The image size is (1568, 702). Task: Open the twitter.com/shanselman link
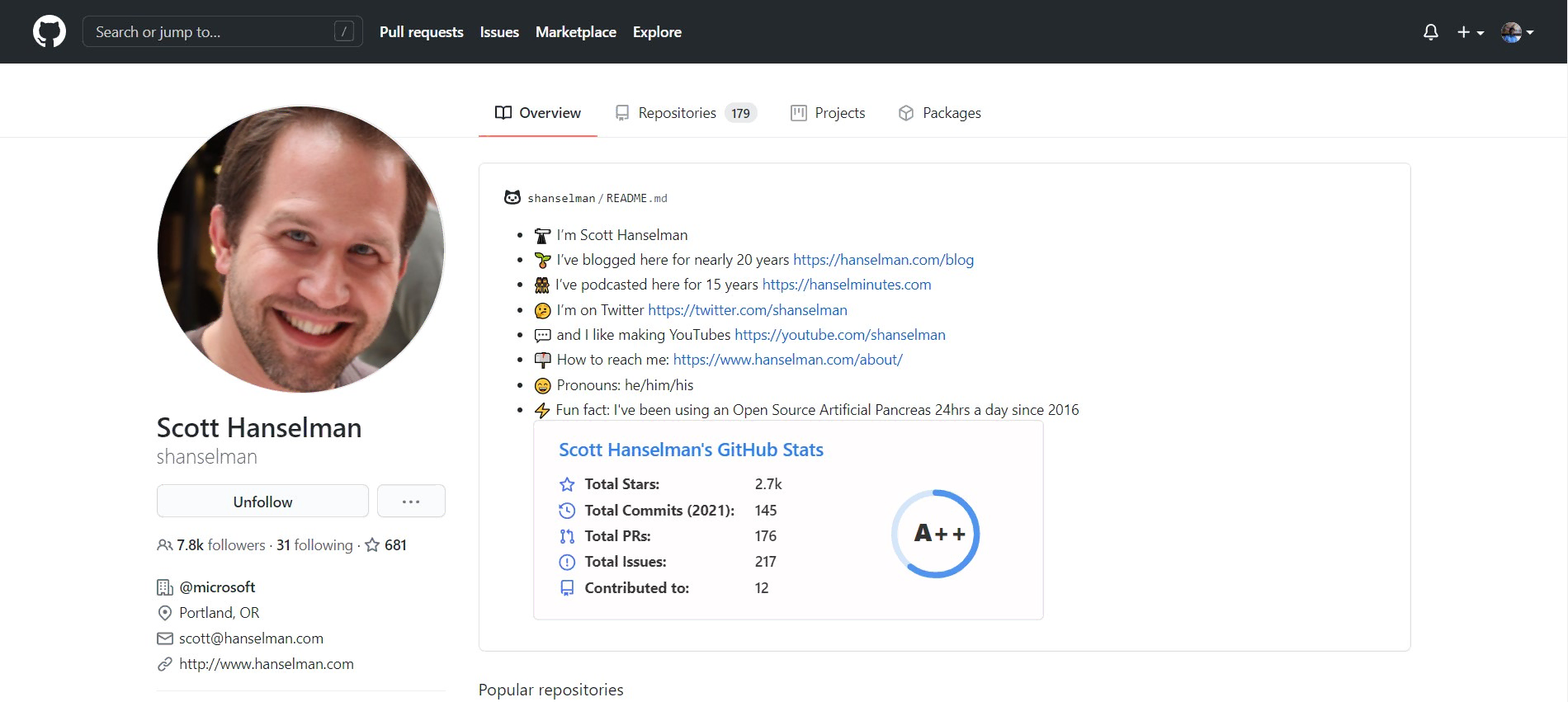(x=748, y=310)
